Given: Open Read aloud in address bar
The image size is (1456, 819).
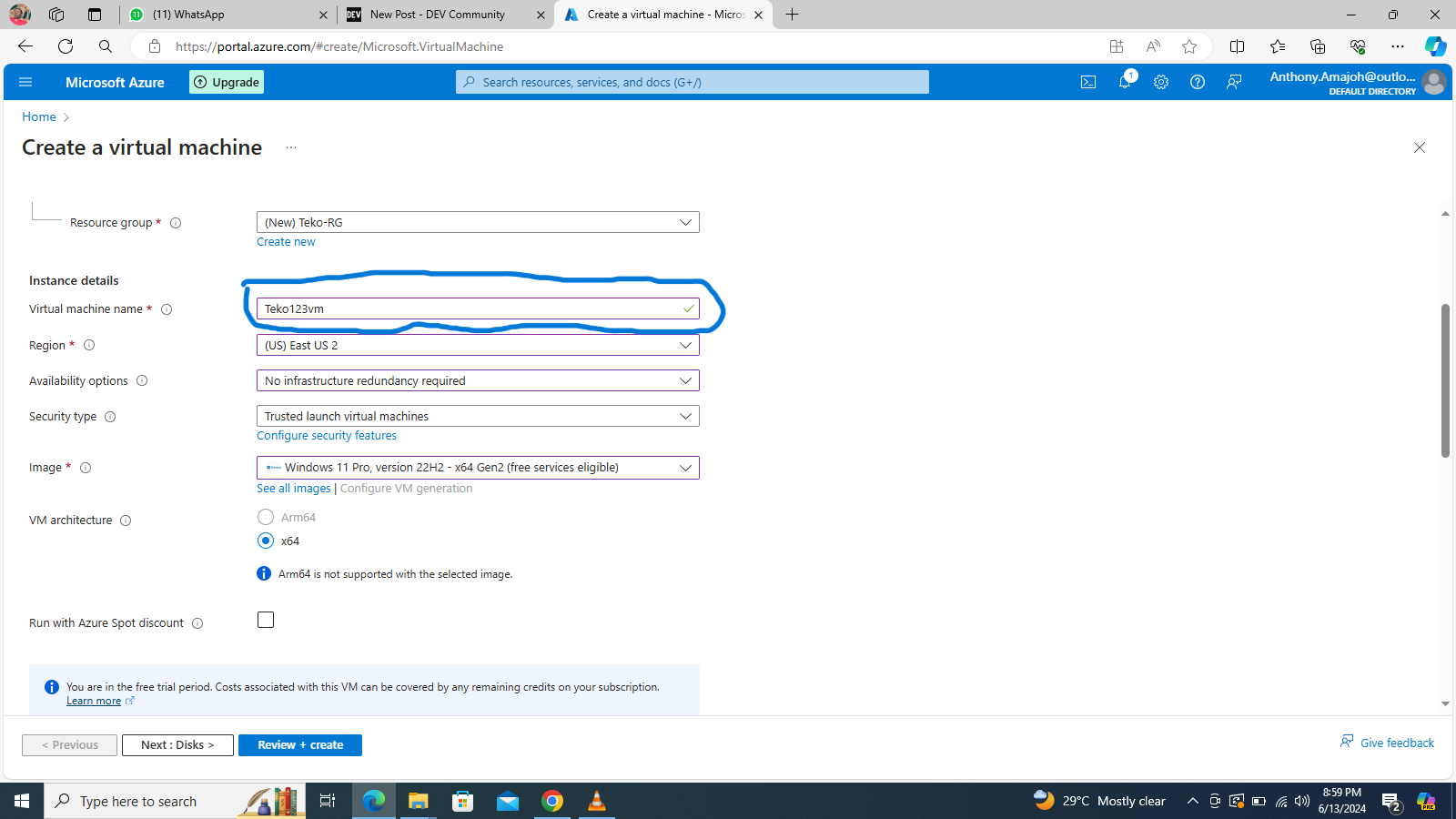Looking at the screenshot, I should (1153, 46).
